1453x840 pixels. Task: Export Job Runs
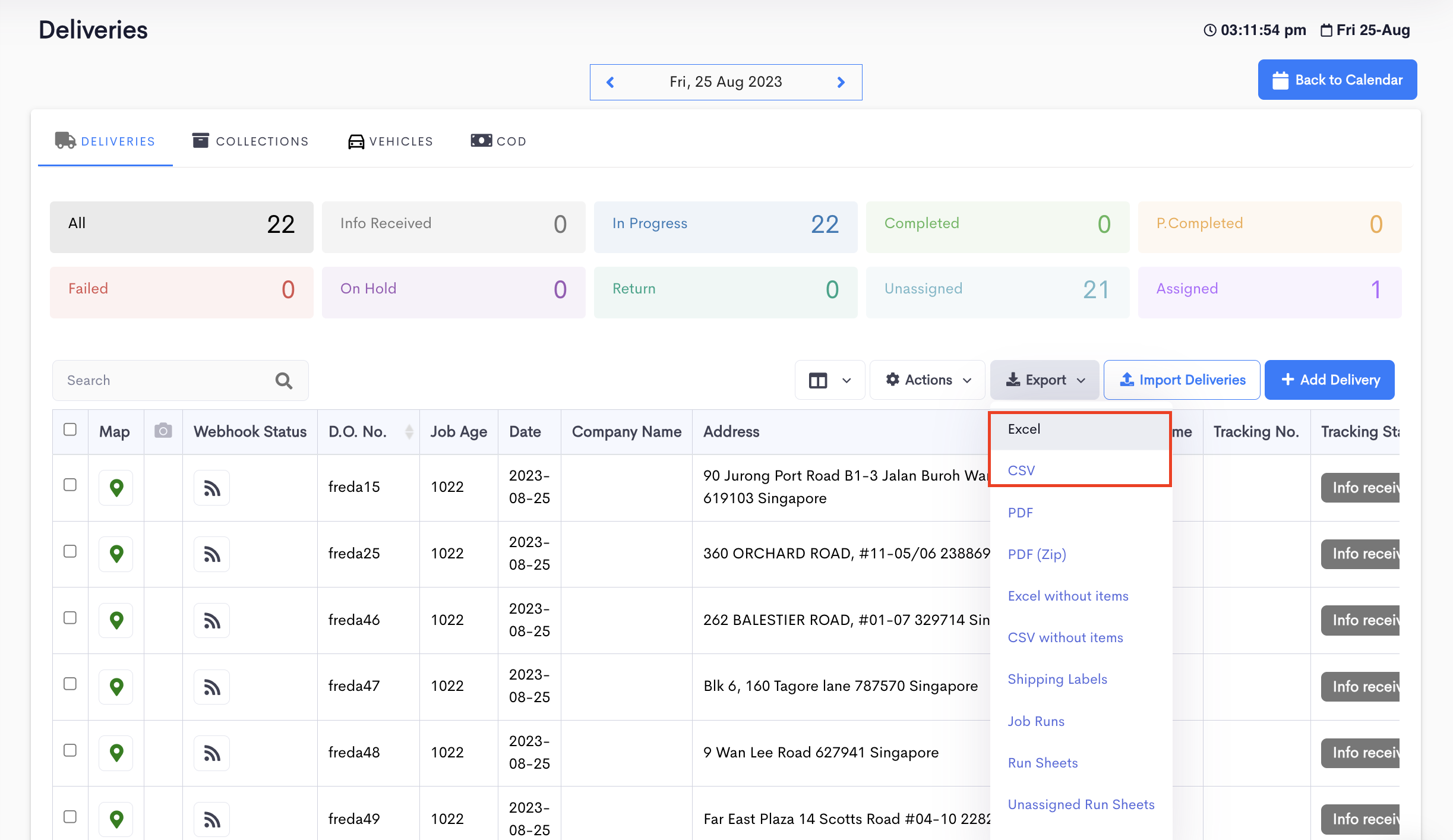click(1080, 721)
